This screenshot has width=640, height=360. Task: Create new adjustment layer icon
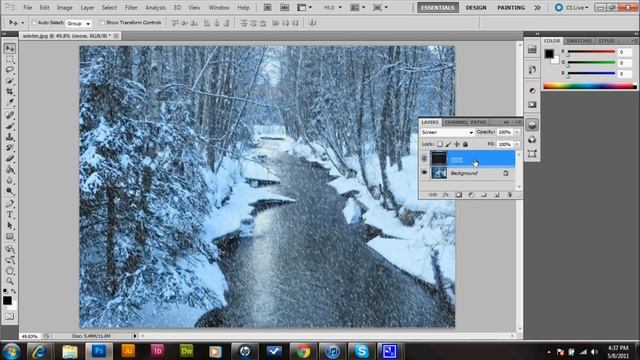pyautogui.click(x=471, y=195)
